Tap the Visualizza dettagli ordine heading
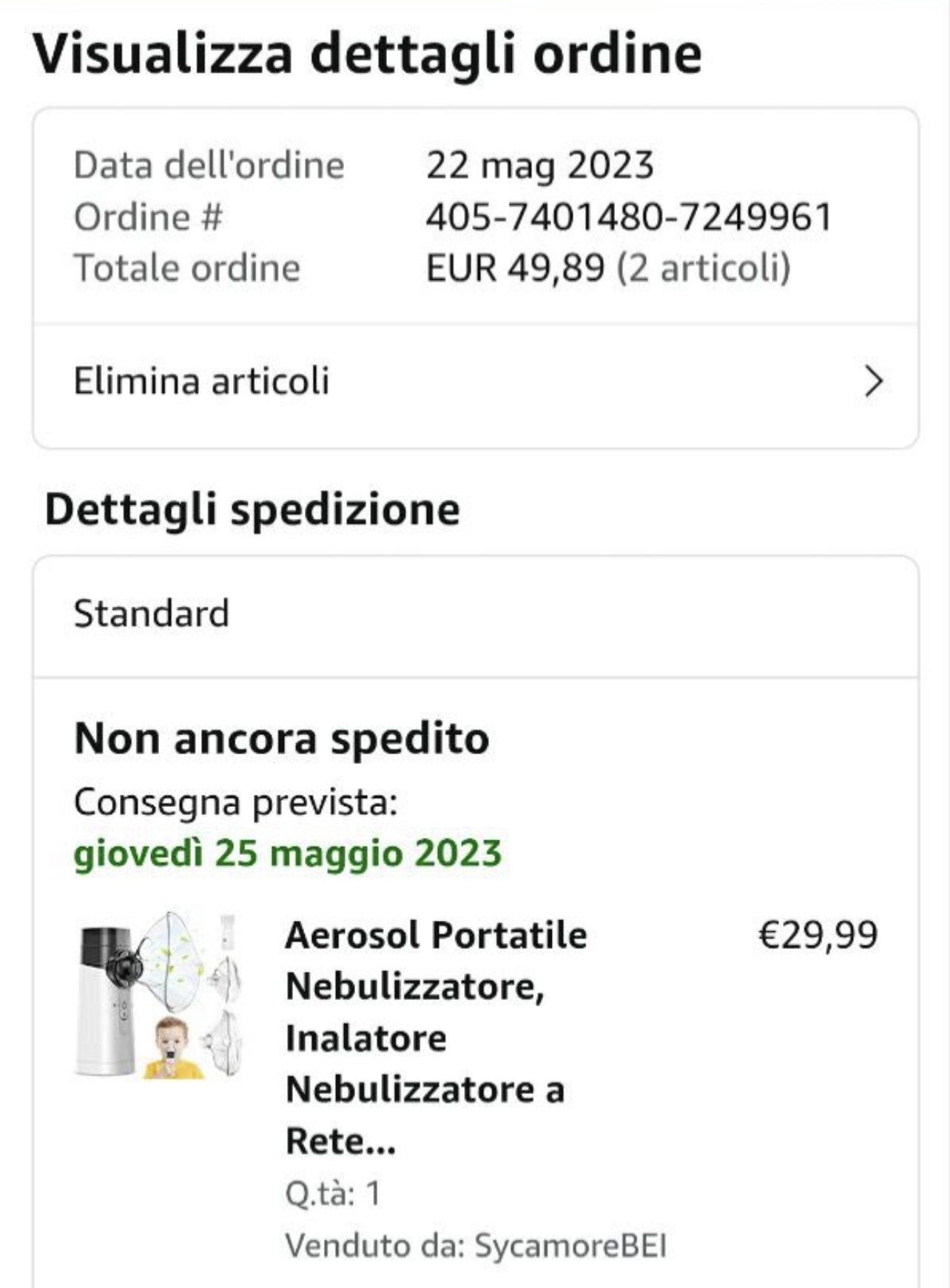 click(367, 54)
